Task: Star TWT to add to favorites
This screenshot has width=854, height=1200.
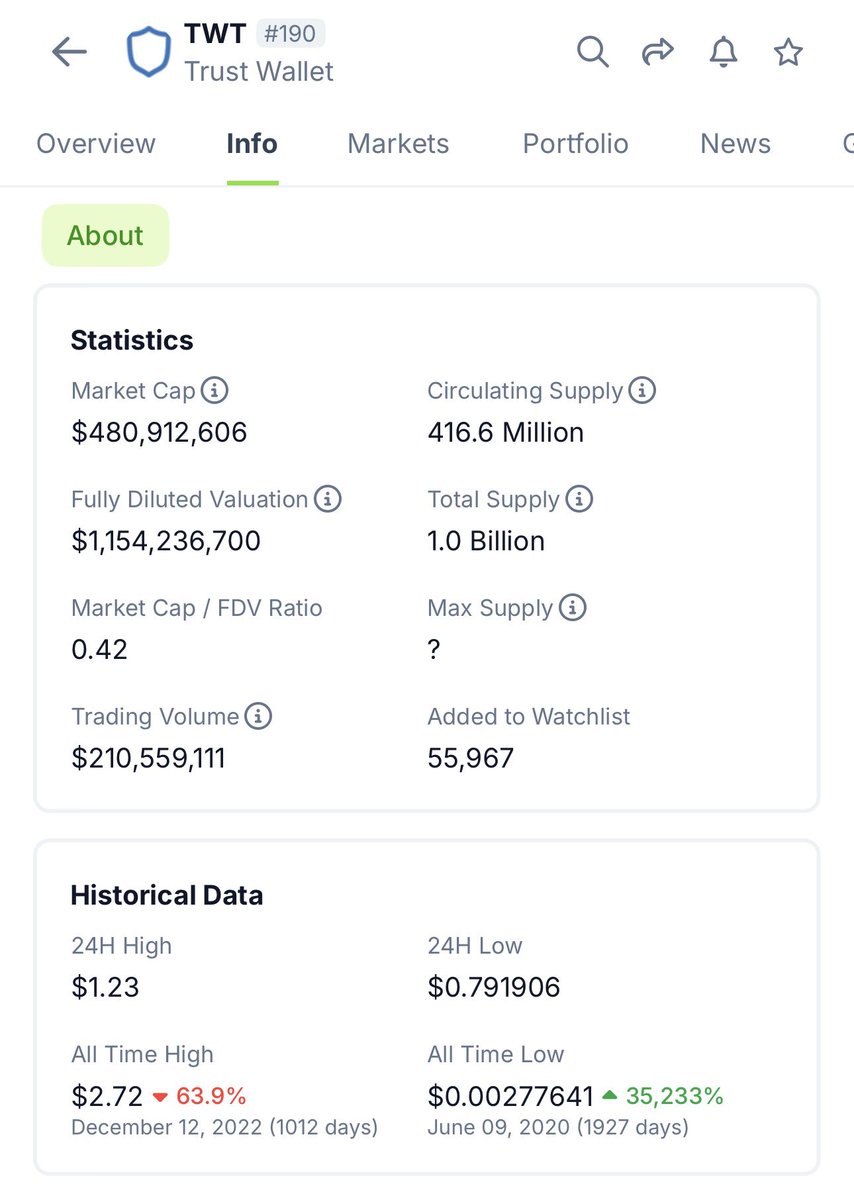Action: 788,52
